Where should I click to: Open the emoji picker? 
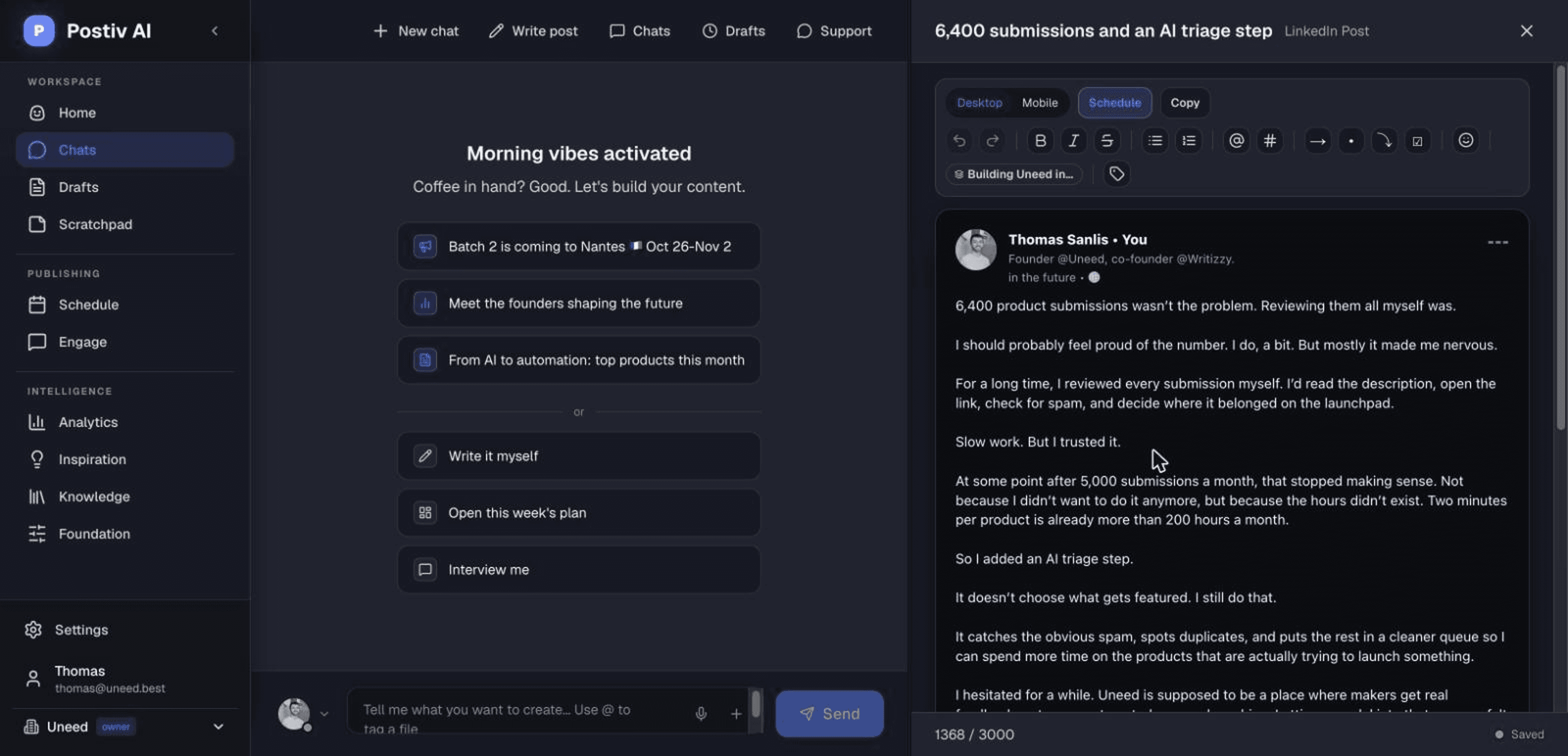(1465, 140)
